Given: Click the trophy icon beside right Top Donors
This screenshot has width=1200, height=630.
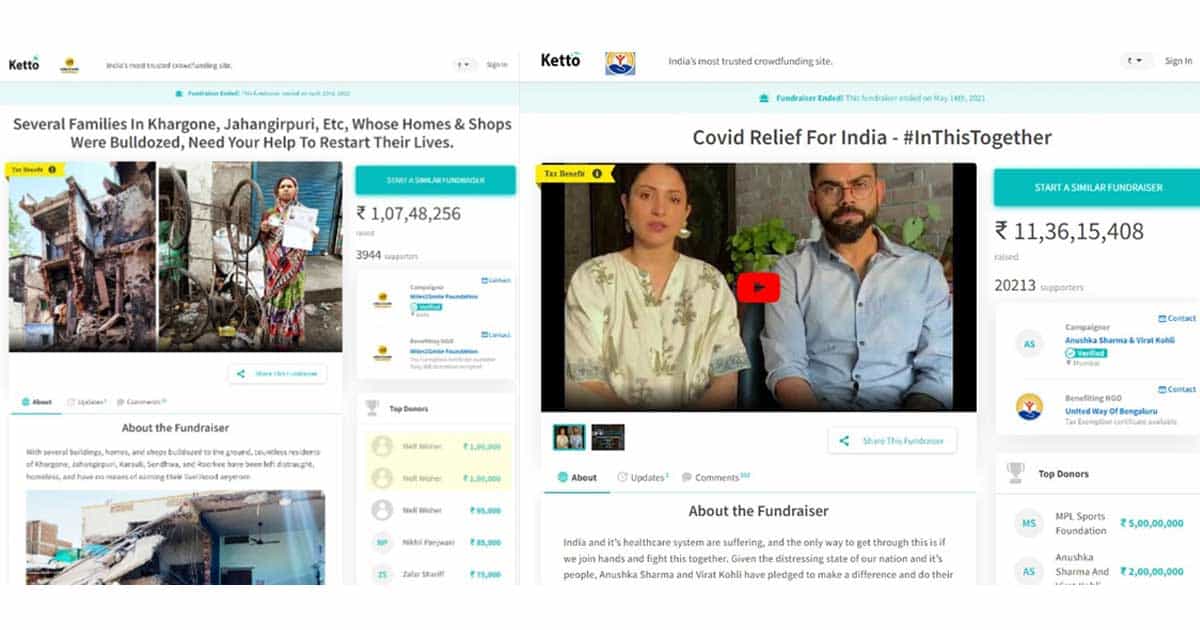Looking at the screenshot, I should tap(1015, 473).
